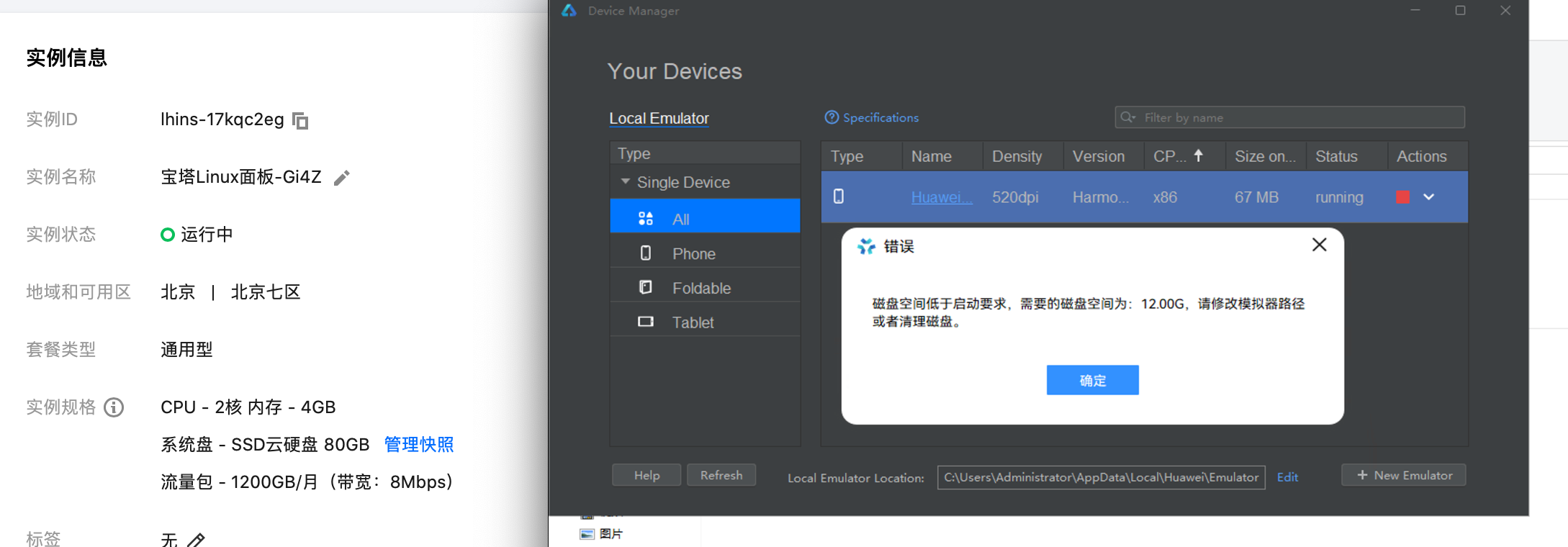Click Edit next to emulator location
Viewport: 1568px width, 547px height.
click(x=1287, y=477)
